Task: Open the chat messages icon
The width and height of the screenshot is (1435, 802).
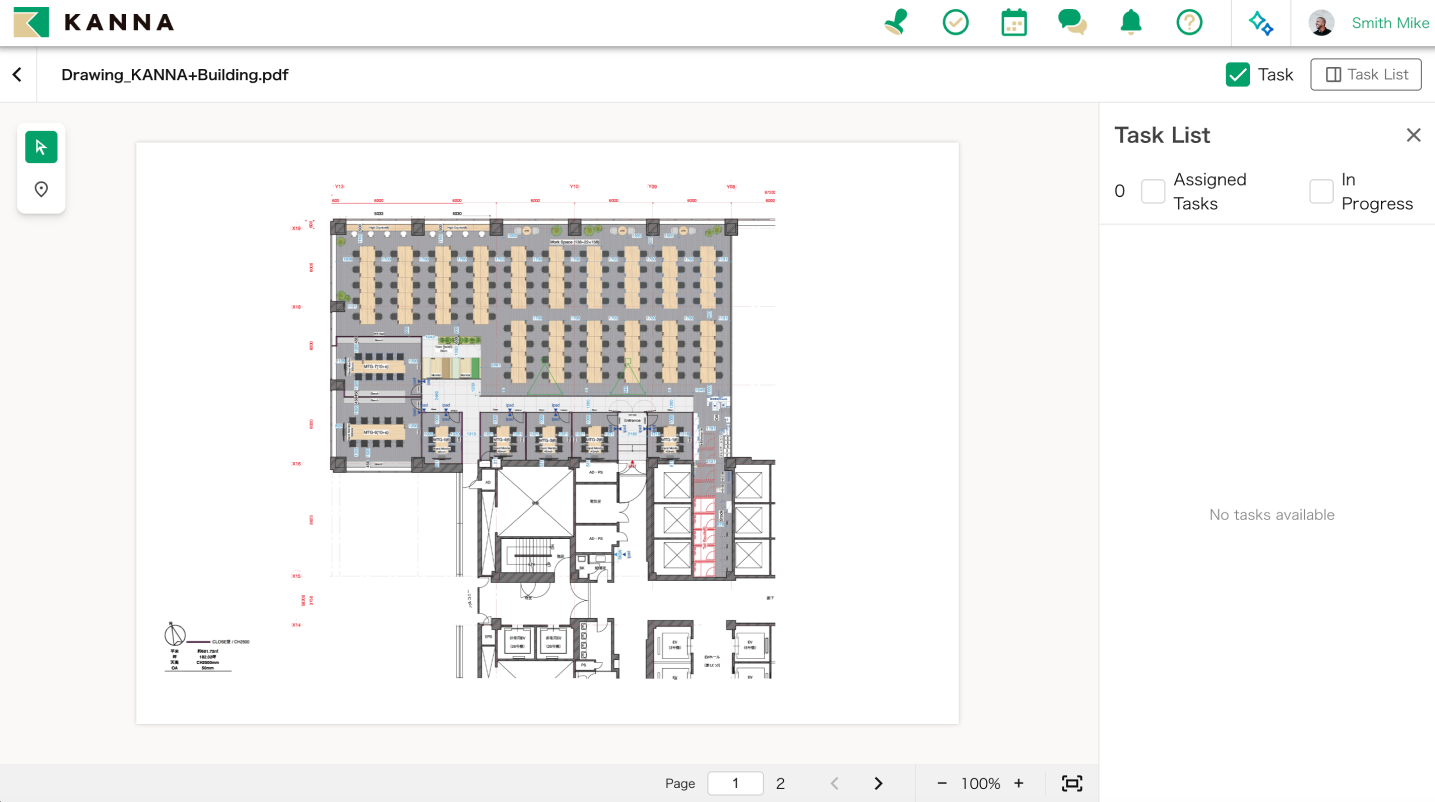Action: click(1072, 22)
